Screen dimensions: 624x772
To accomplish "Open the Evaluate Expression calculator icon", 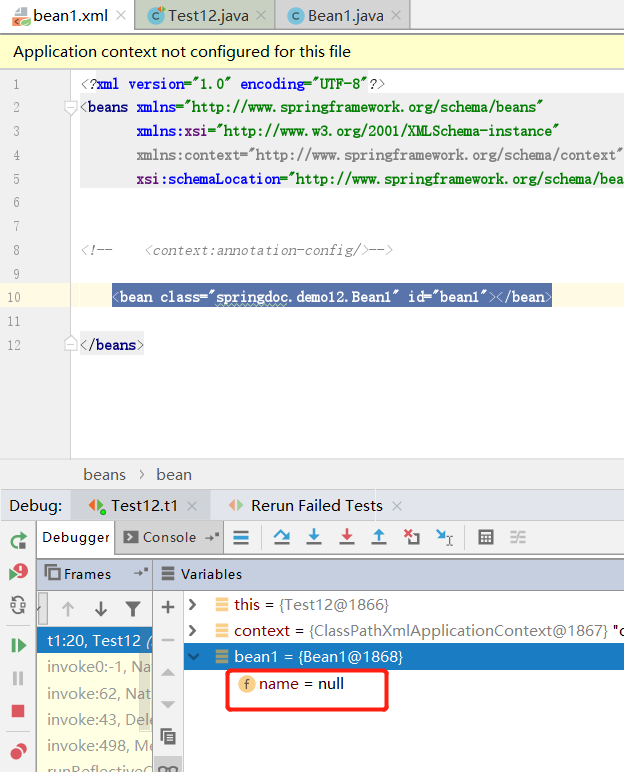I will point(486,537).
